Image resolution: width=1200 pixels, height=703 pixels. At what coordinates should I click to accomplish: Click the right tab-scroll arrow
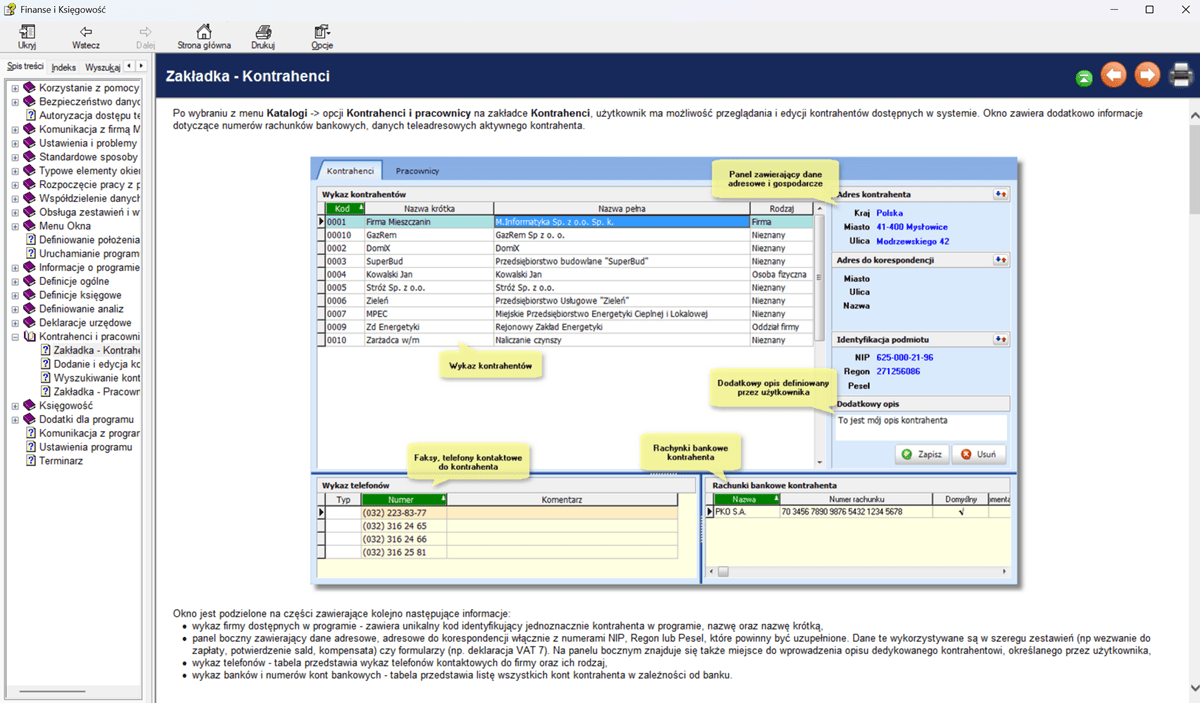[x=139, y=67]
